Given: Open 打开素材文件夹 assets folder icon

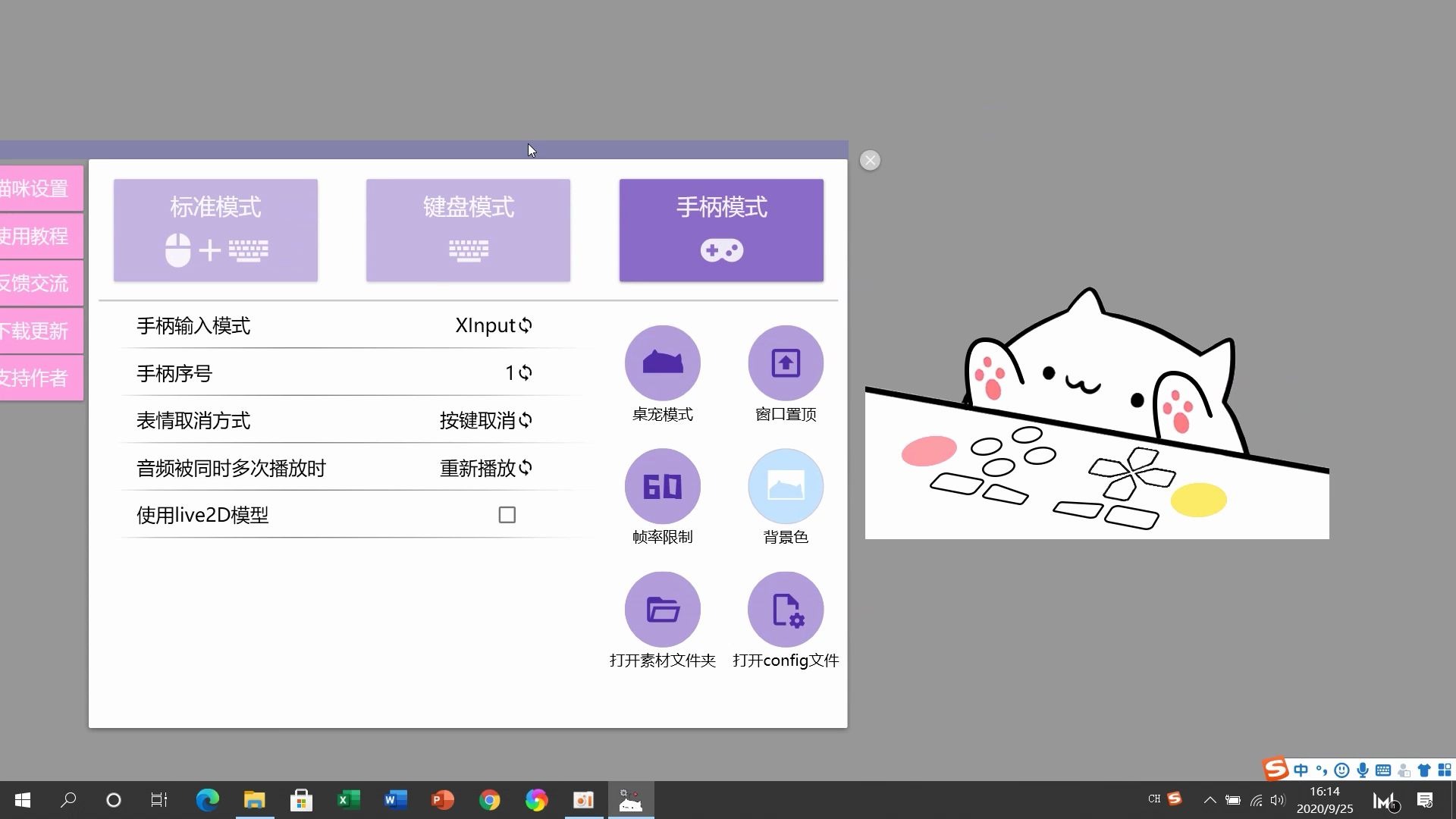Looking at the screenshot, I should coord(662,609).
